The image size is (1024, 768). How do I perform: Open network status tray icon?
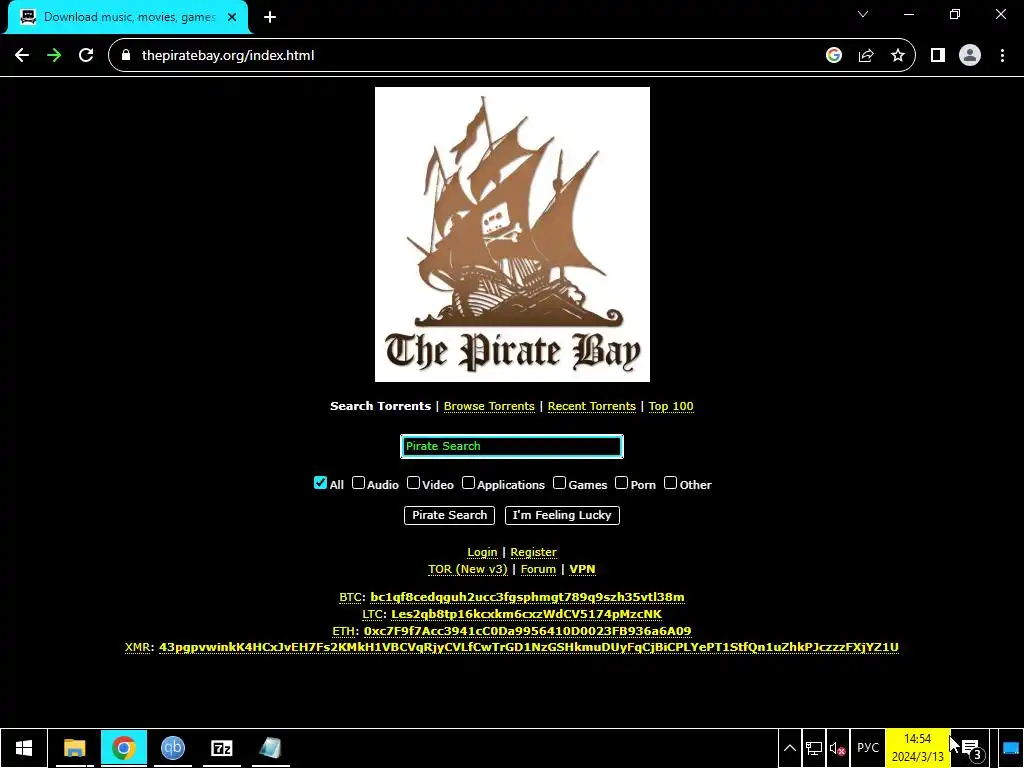(814, 748)
